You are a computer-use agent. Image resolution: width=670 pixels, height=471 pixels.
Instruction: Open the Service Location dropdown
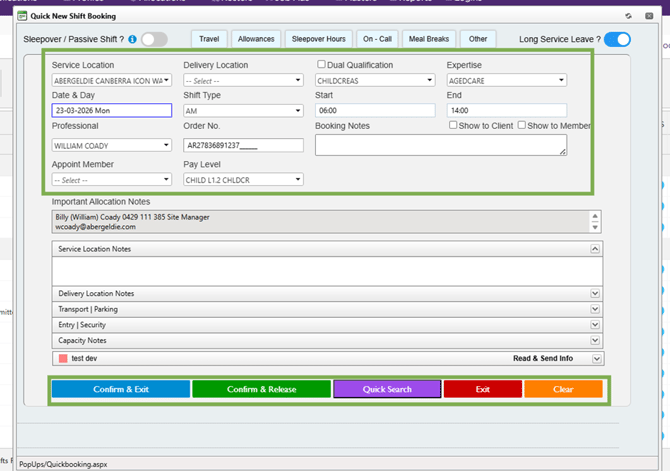(x=110, y=80)
